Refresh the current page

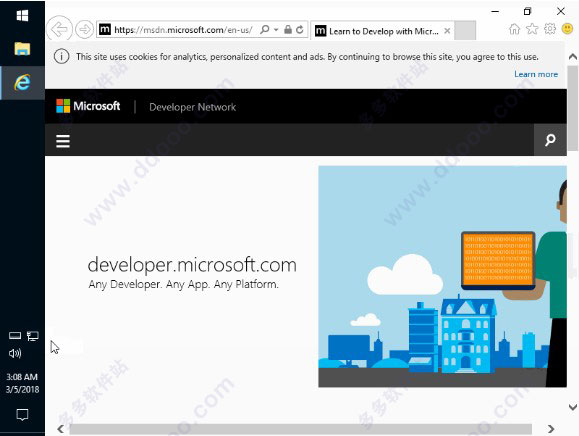300,29
